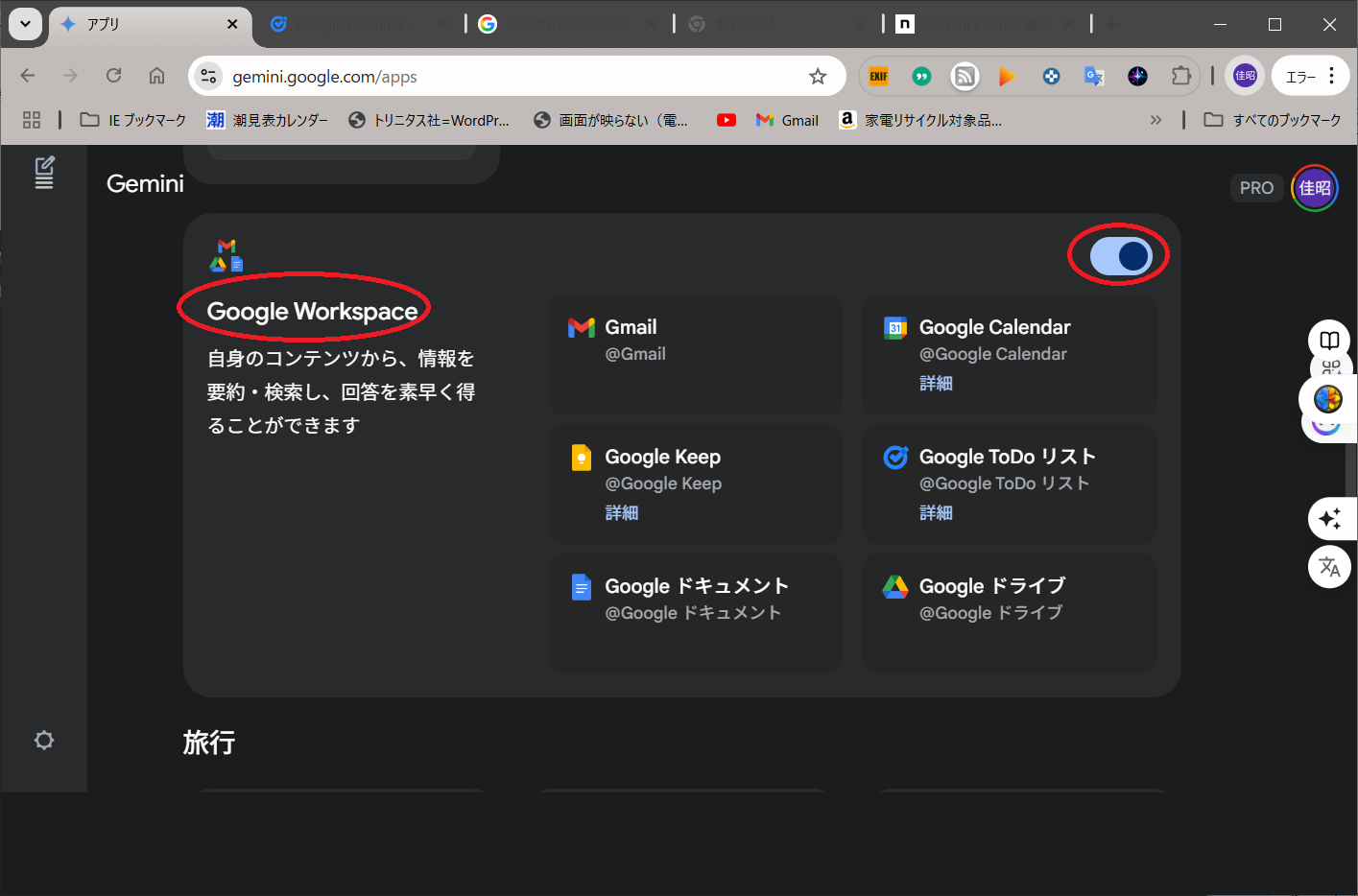Click the blue Google Docs icon

pos(582,587)
